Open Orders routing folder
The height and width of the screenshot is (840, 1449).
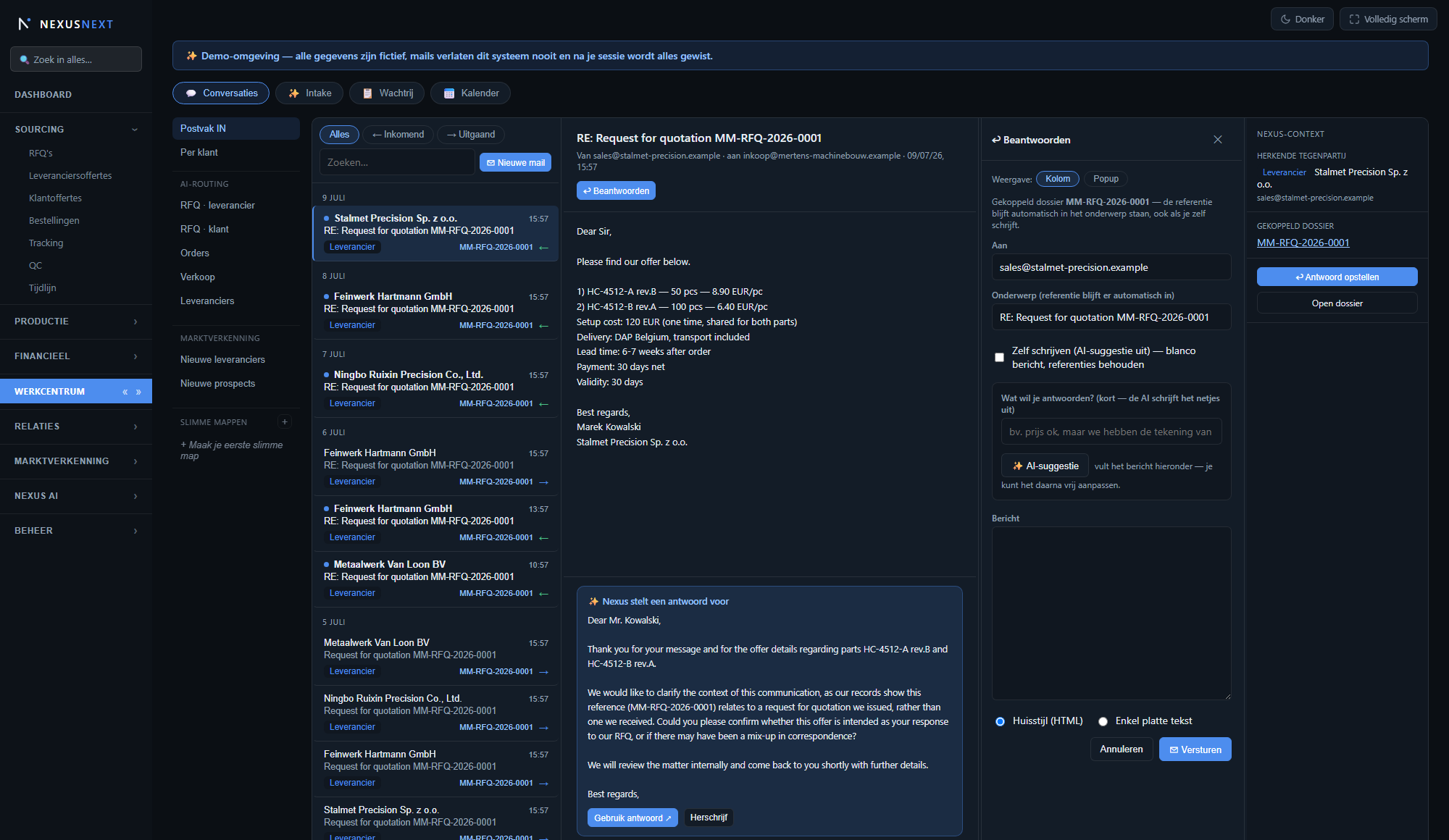pos(236,253)
